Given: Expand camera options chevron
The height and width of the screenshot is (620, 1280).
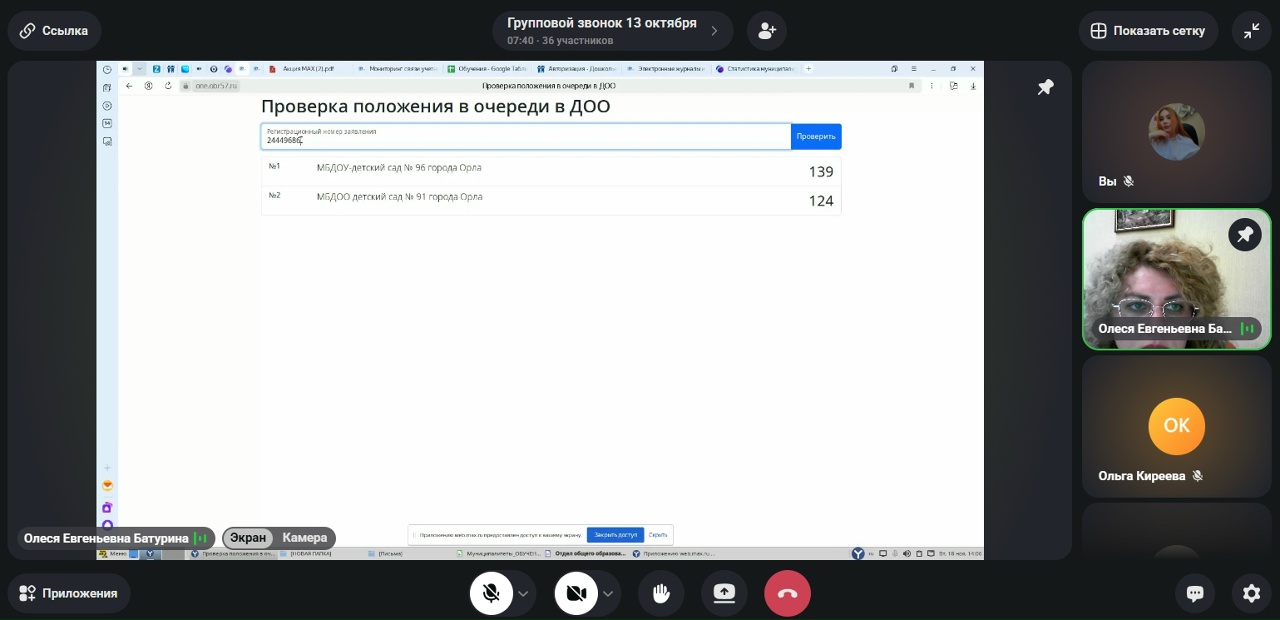Looking at the screenshot, I should point(608,593).
